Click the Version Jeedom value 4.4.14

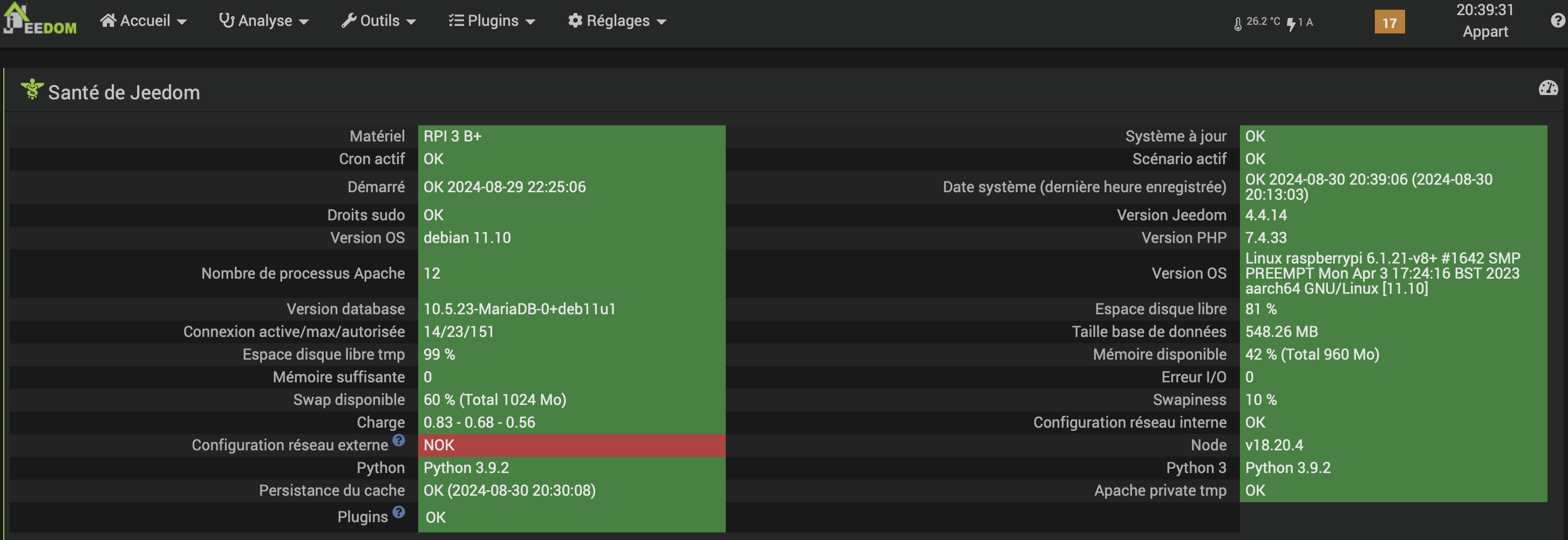point(1266,215)
